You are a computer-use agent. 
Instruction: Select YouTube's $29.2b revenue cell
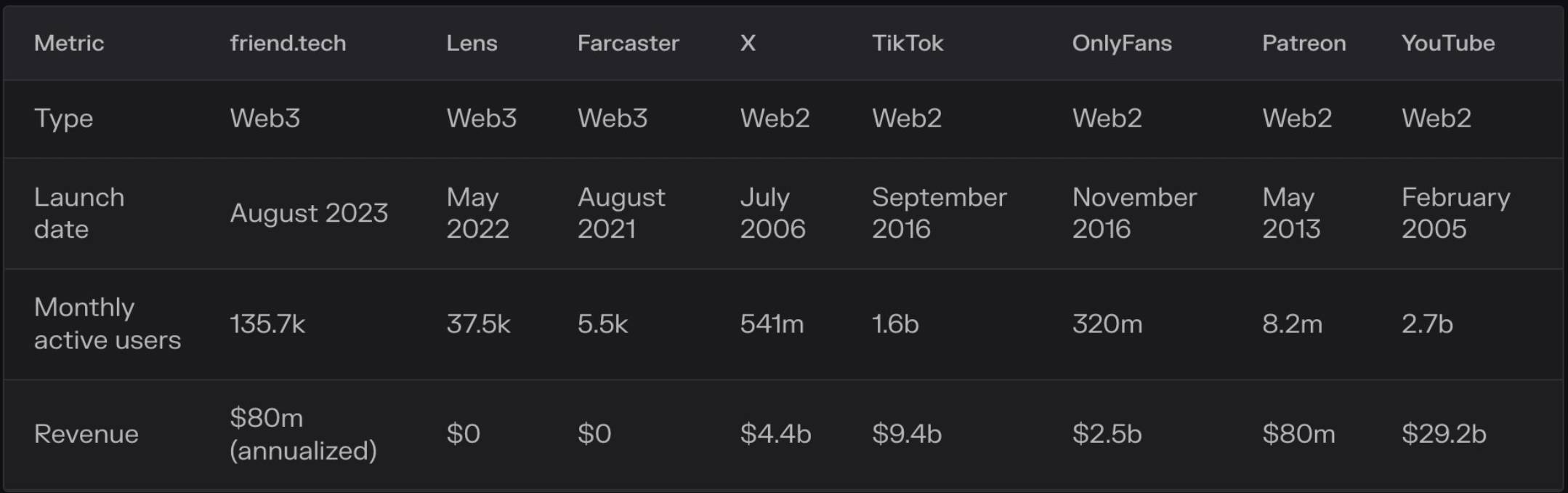click(1443, 434)
